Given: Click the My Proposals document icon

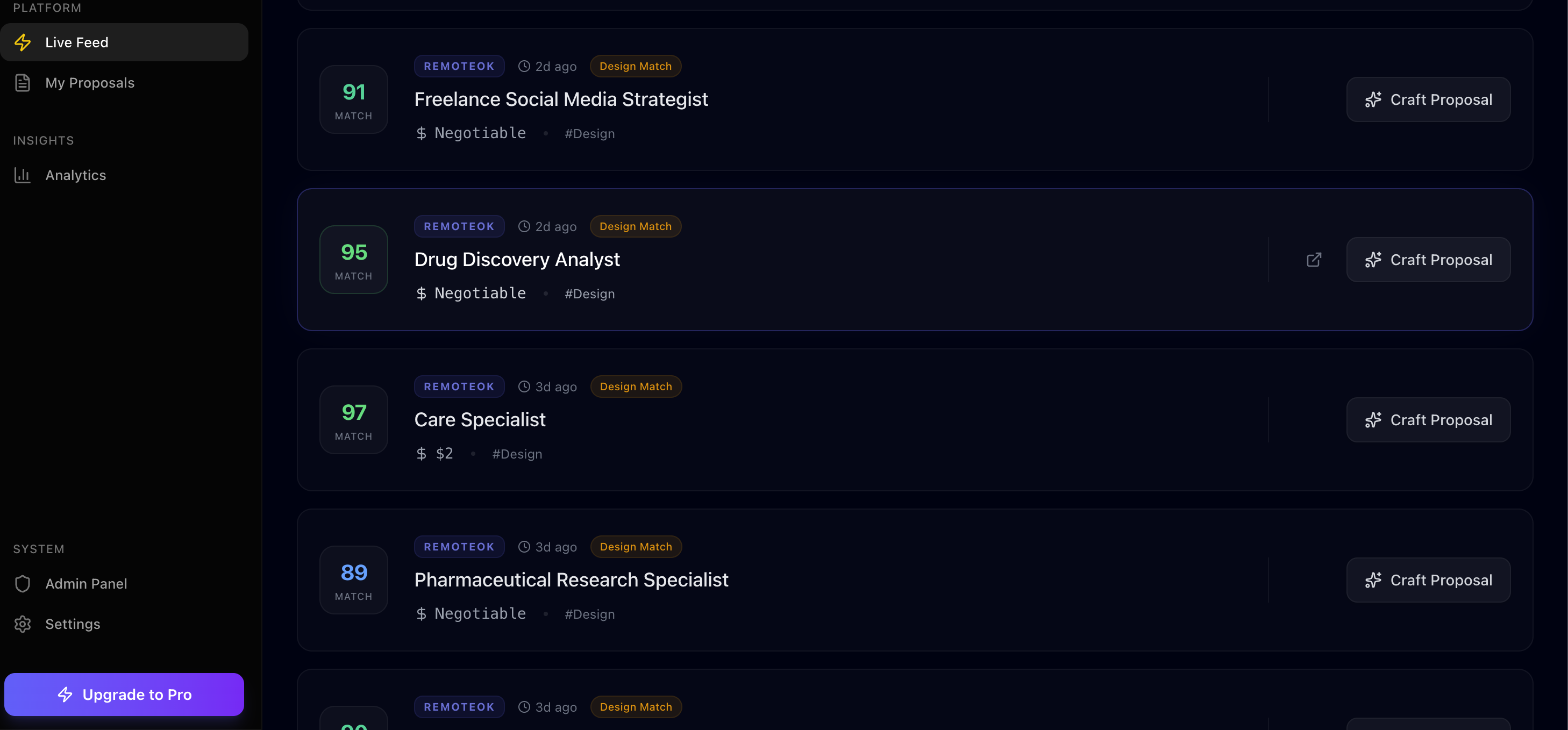Looking at the screenshot, I should point(23,83).
